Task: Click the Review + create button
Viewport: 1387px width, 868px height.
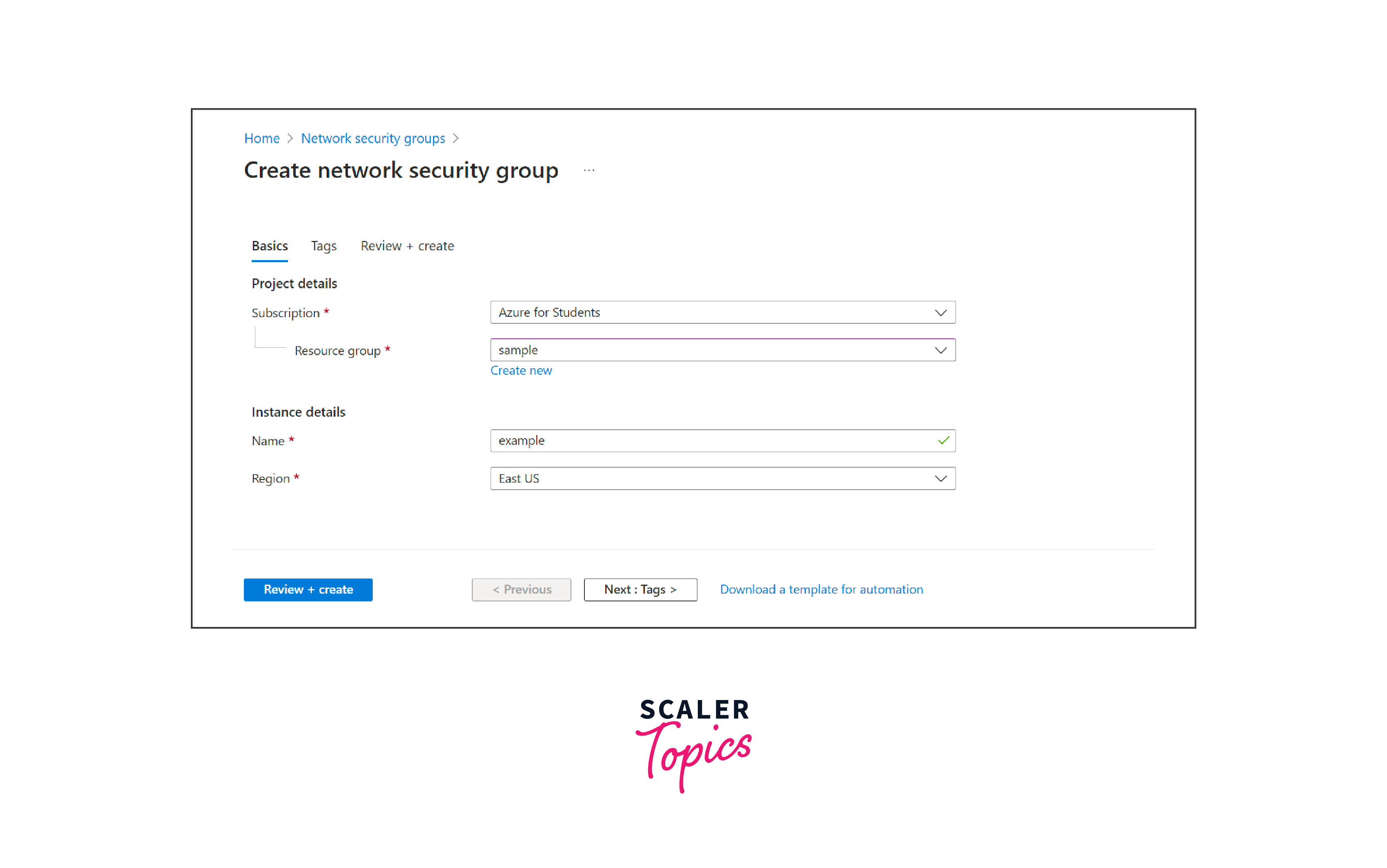Action: click(x=307, y=588)
